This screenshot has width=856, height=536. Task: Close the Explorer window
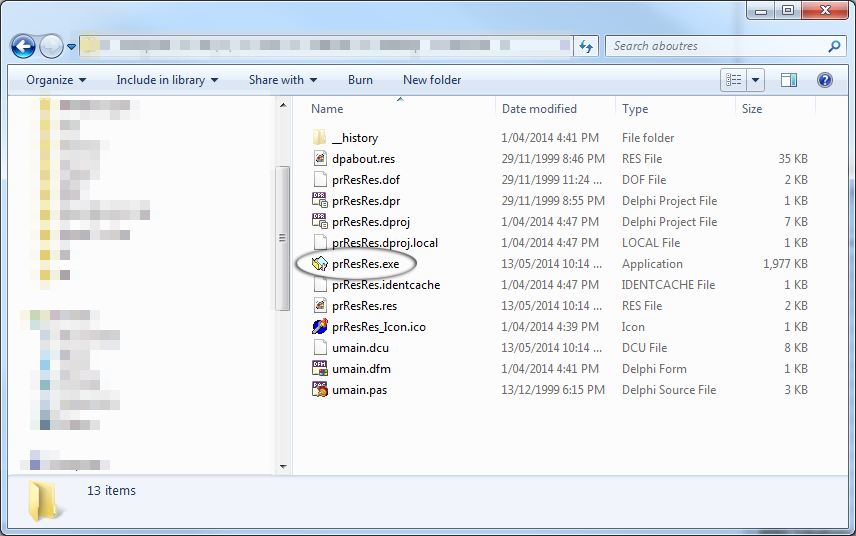click(x=825, y=11)
